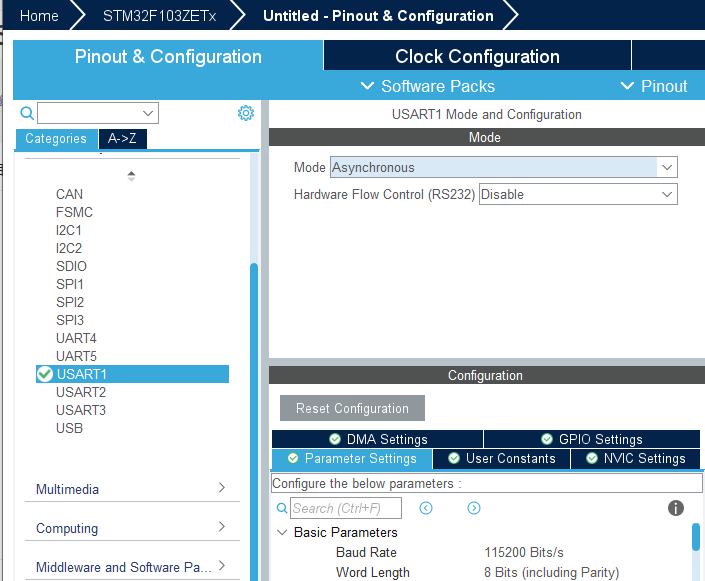Screen dimensions: 705x581
Task: Open the settings gear in categories panel
Action: pyautogui.click(x=245, y=113)
